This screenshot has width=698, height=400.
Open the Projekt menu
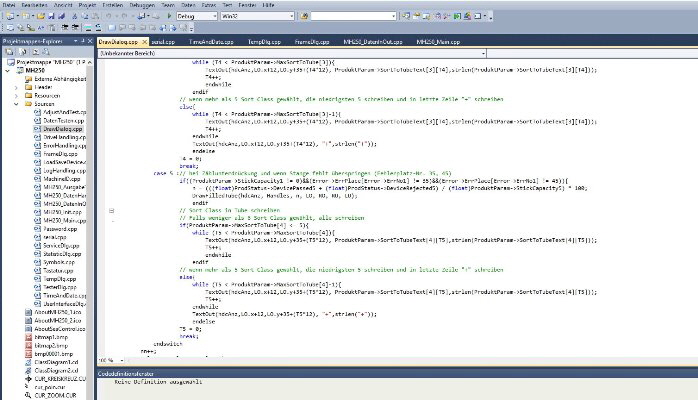pyautogui.click(x=87, y=5)
